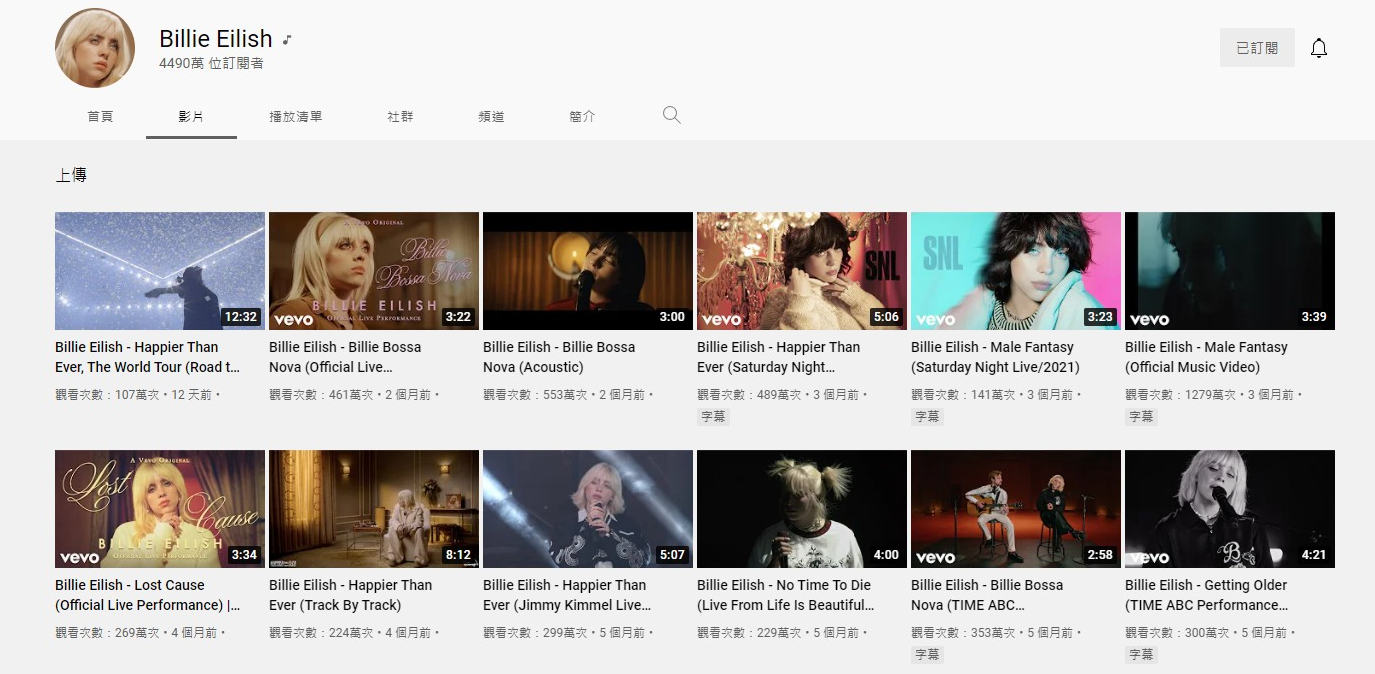Play the Happier Than Ever Track By Track thumbnail

pyautogui.click(x=374, y=509)
